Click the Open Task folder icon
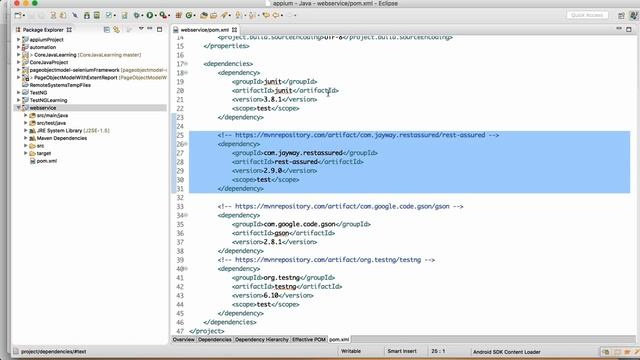 pos(213,15)
